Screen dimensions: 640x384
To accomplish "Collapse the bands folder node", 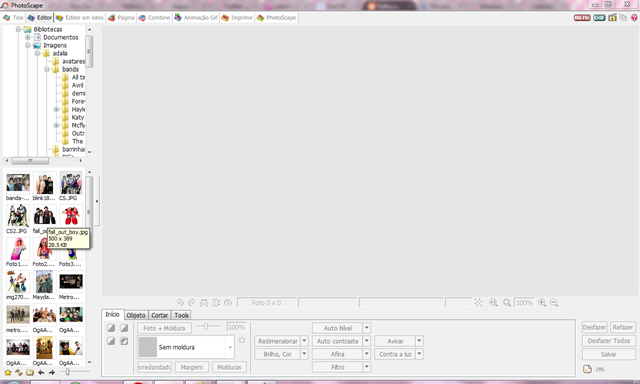I will [x=47, y=69].
